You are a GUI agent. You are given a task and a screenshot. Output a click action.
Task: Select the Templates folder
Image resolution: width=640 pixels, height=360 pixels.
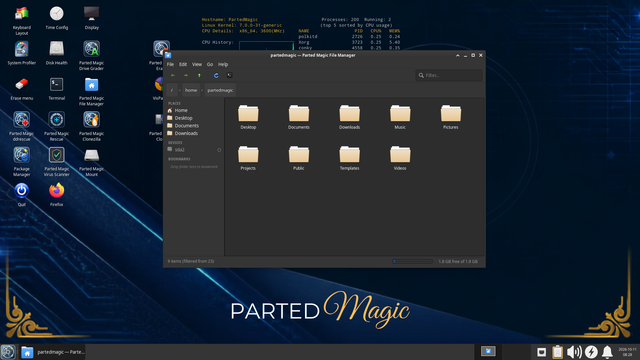[x=349, y=158]
